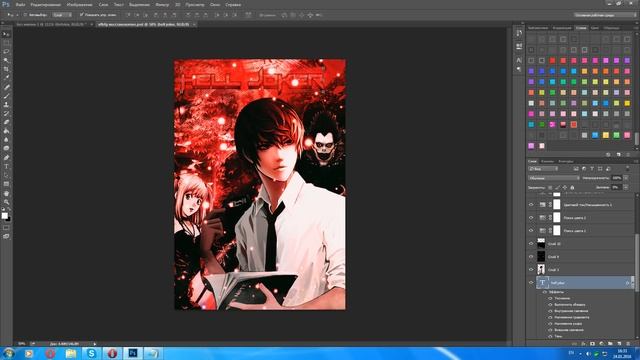Hide the Цветовой тон/Насыщенность 1 layer
The height and width of the screenshot is (360, 640).
(531, 205)
